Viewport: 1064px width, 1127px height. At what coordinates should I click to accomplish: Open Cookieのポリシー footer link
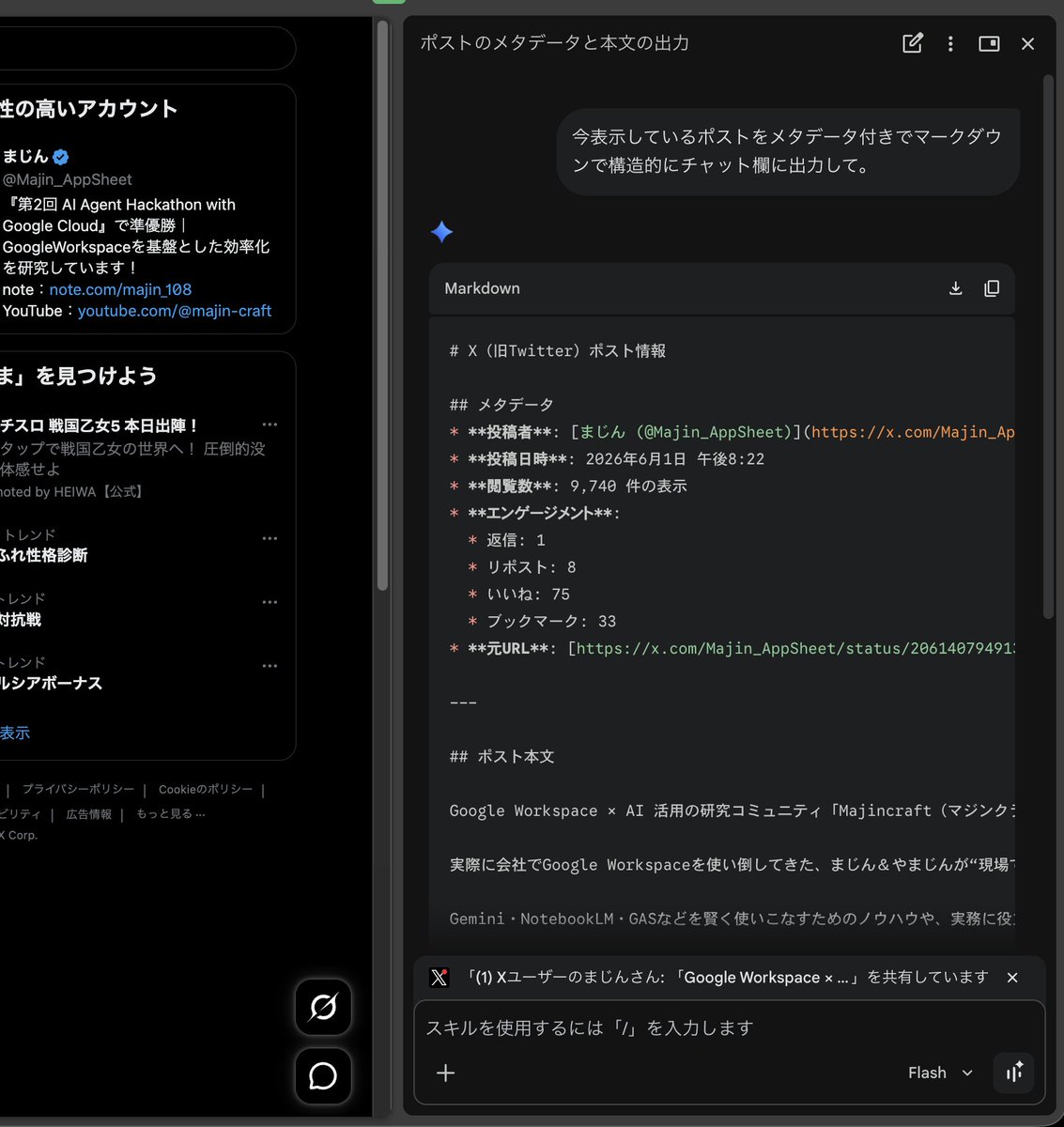tap(206, 790)
